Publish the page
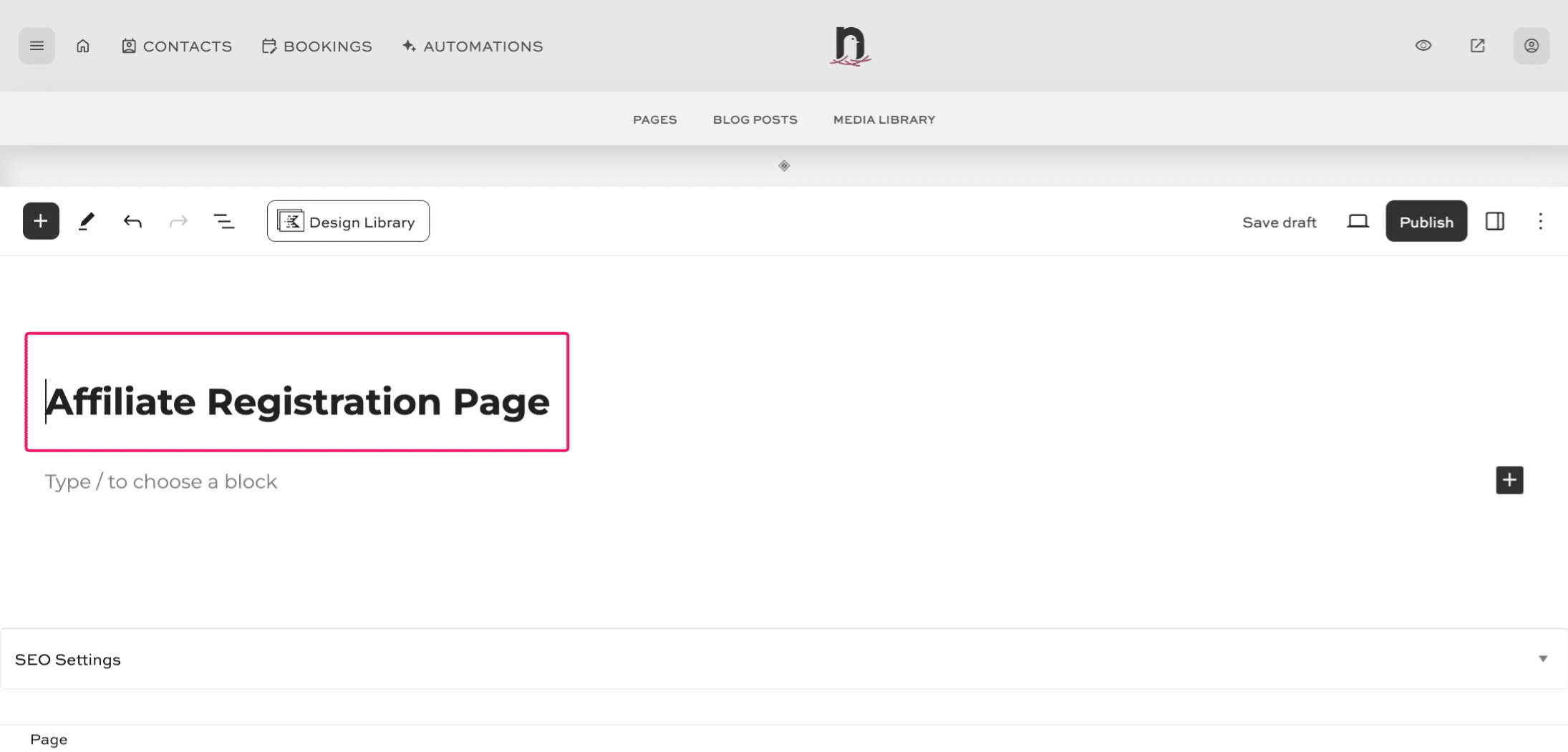 pos(1426,221)
